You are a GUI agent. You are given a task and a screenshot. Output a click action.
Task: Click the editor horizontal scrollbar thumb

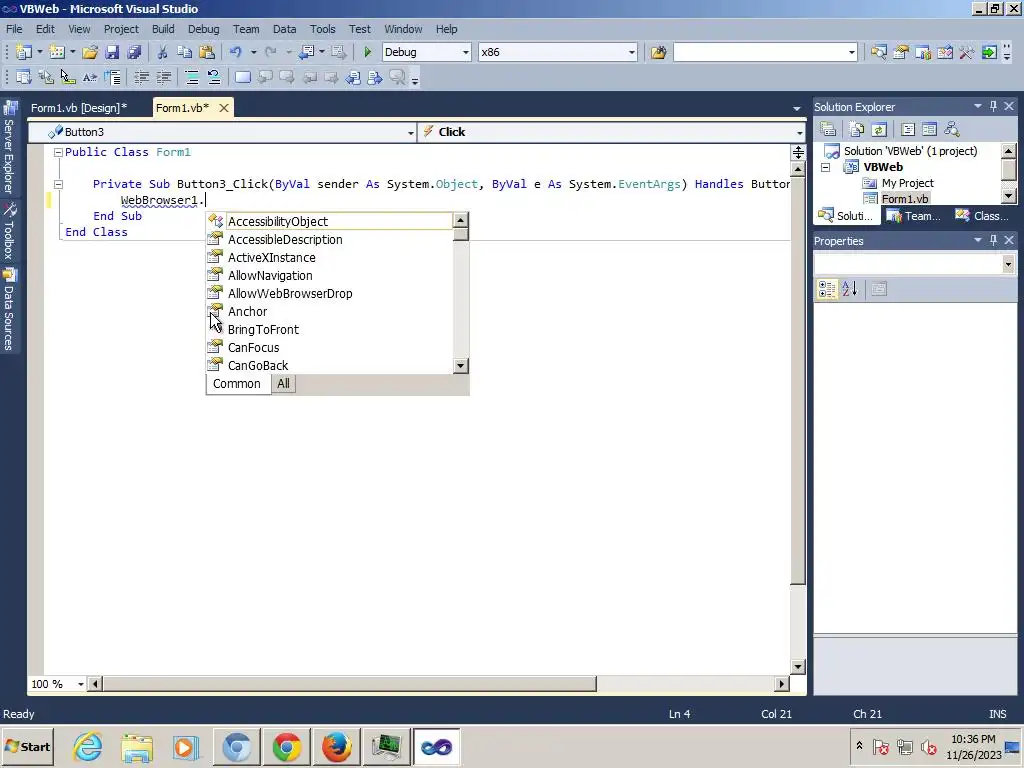tap(349, 684)
